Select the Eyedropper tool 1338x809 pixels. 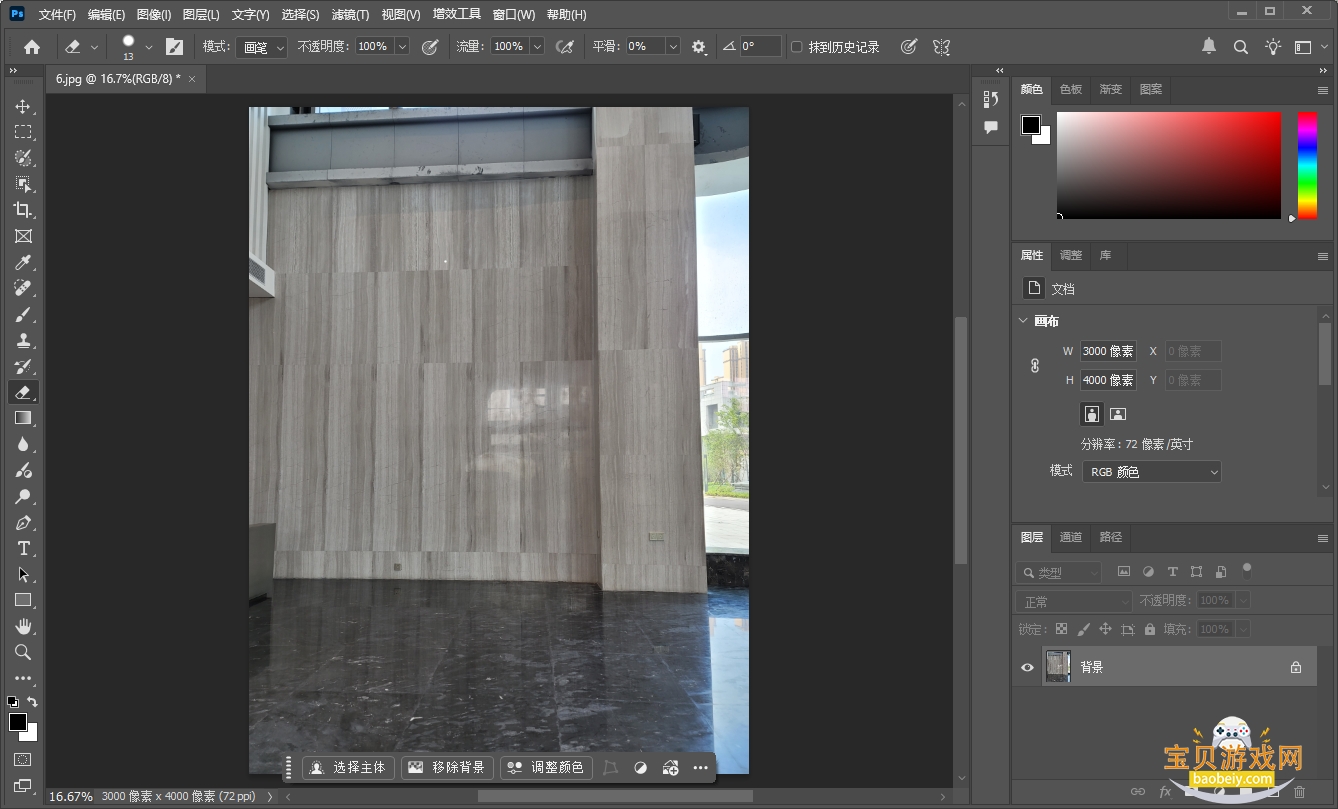[23, 262]
